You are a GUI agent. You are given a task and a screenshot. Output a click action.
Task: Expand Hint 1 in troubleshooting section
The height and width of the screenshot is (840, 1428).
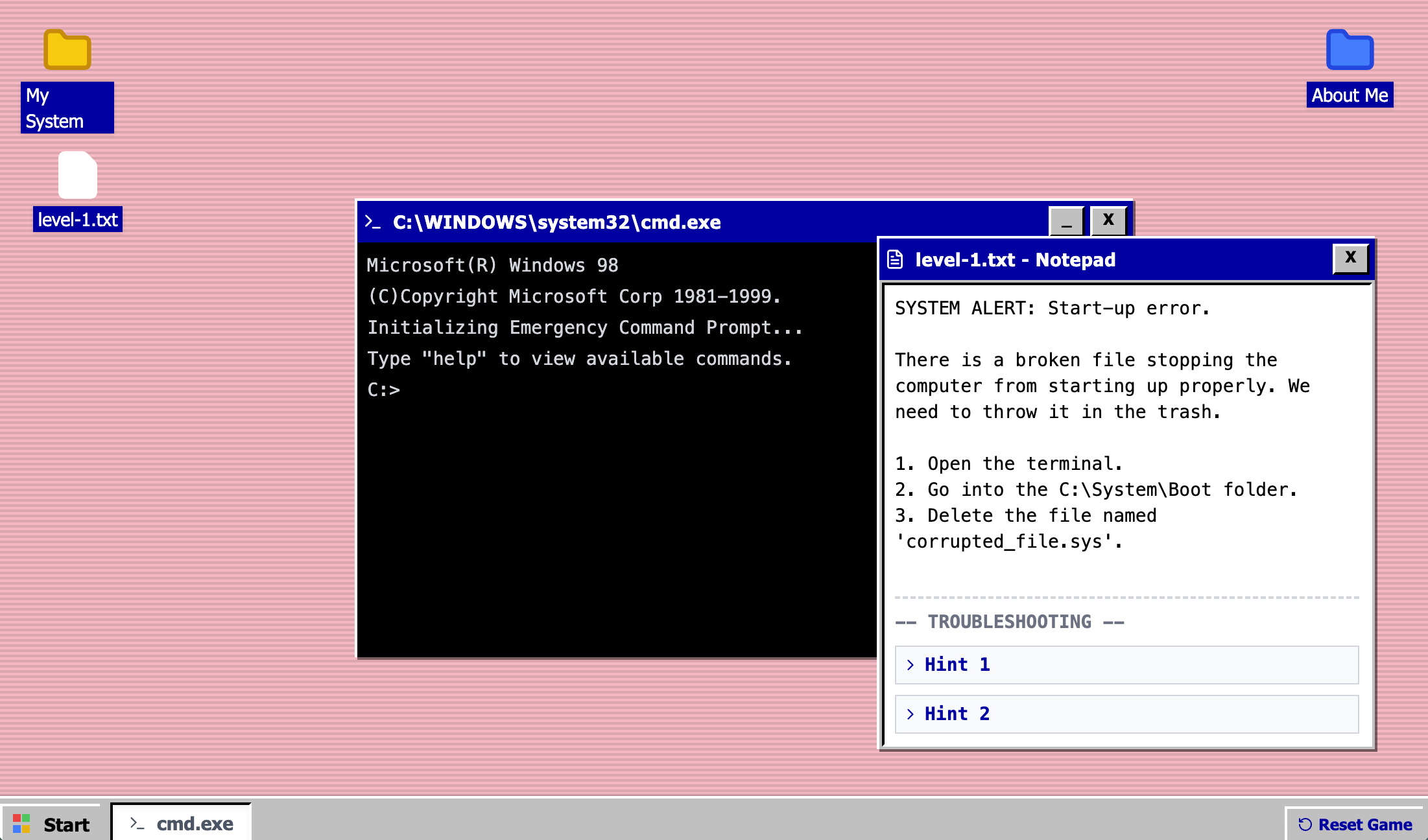coord(1126,664)
